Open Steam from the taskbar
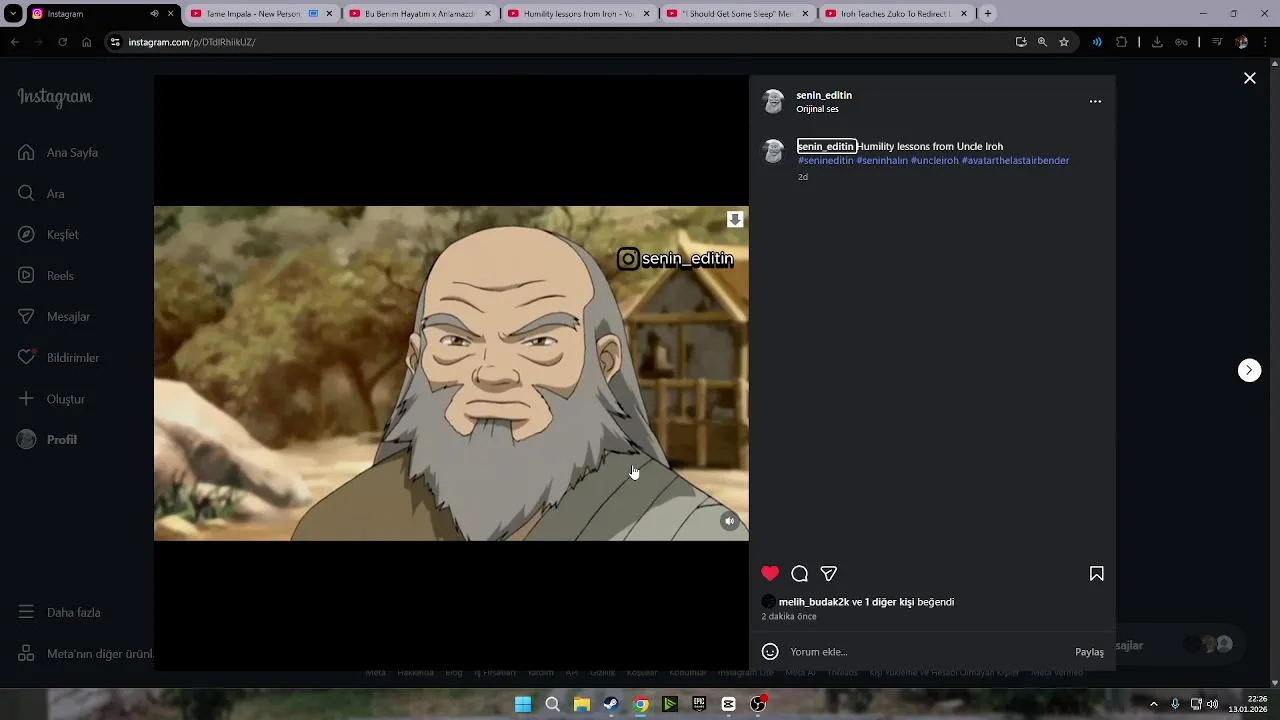The image size is (1280, 720). 611,704
